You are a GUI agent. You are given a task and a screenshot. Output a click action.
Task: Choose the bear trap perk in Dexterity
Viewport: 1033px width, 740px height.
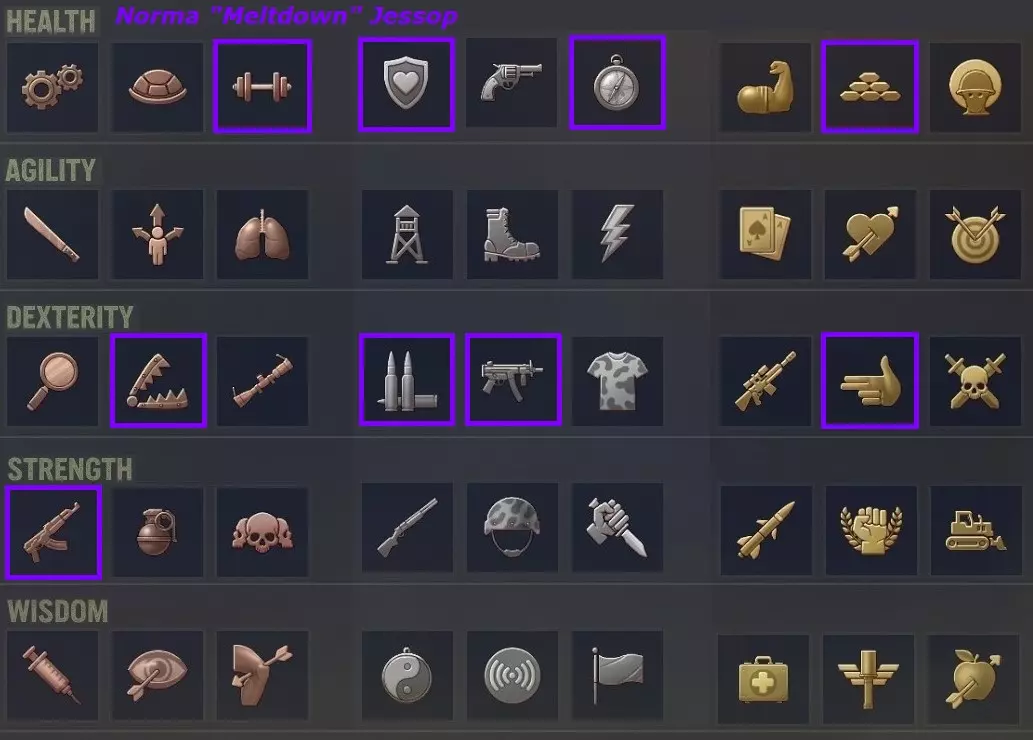coord(158,380)
